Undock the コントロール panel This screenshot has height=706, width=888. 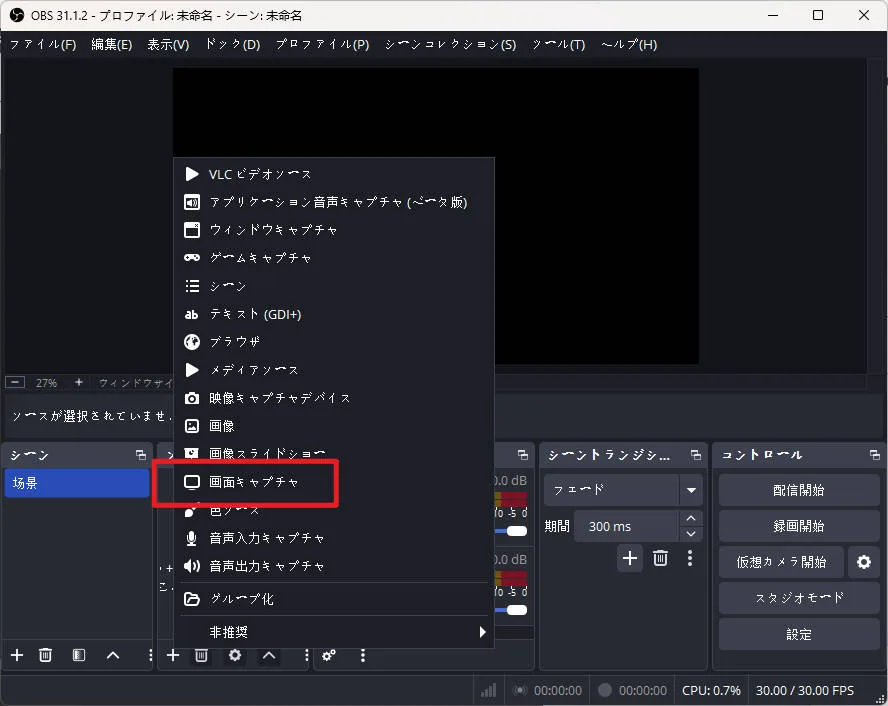pyautogui.click(x=874, y=455)
